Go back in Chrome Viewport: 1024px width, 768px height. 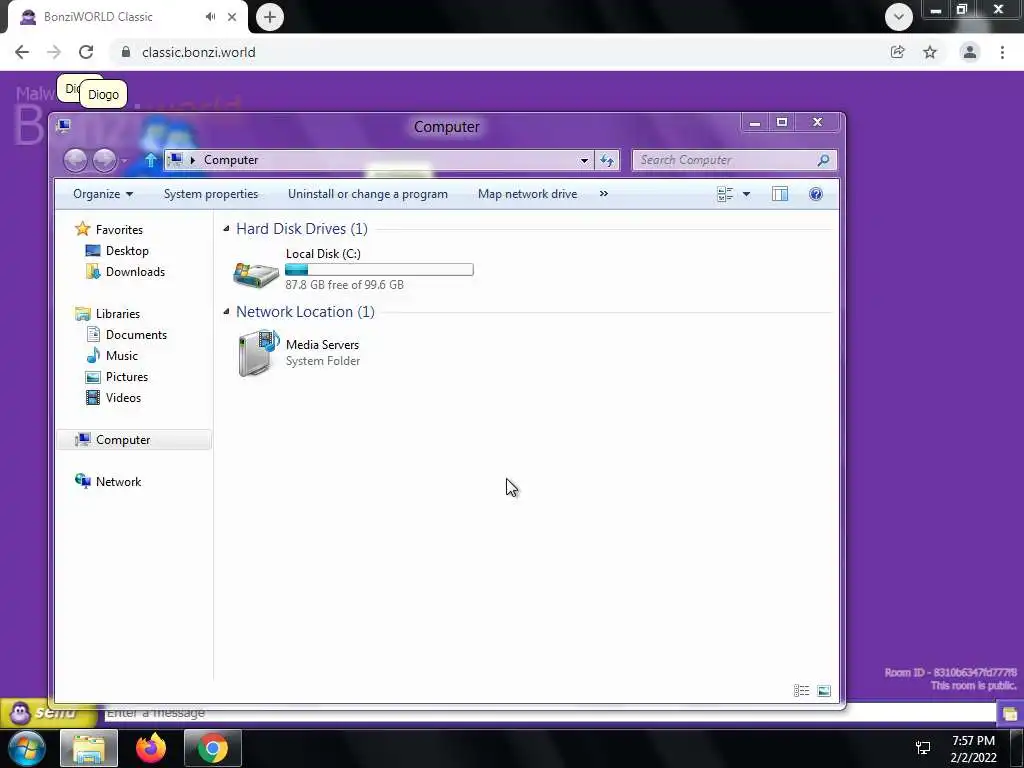coord(22,52)
